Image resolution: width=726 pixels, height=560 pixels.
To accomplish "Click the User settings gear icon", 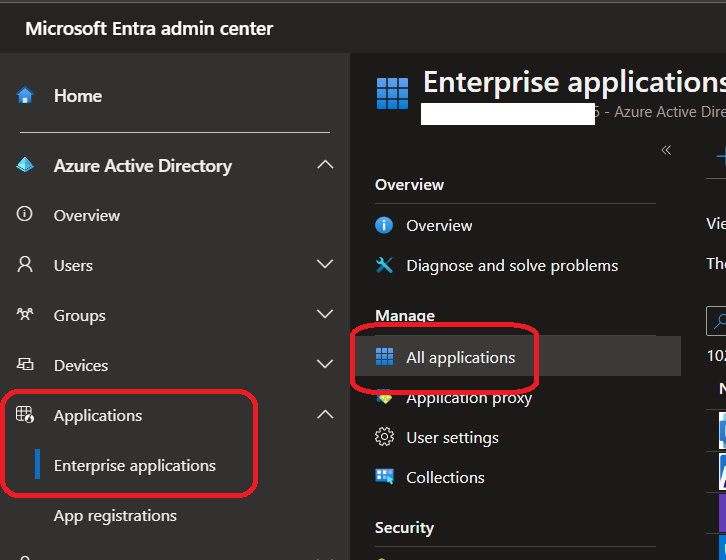I will (x=384, y=437).
